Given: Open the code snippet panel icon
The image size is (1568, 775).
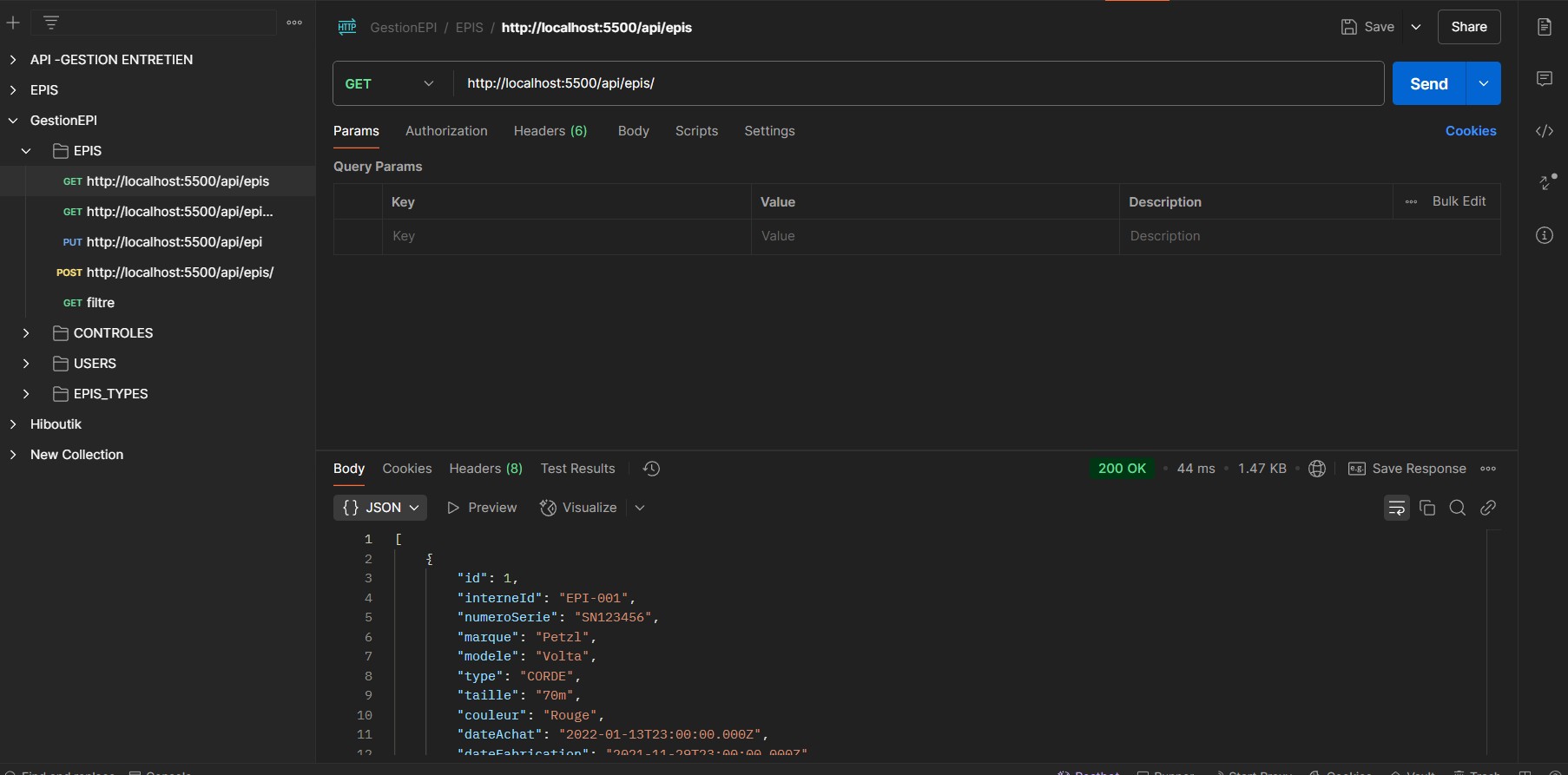Looking at the screenshot, I should click(1545, 131).
